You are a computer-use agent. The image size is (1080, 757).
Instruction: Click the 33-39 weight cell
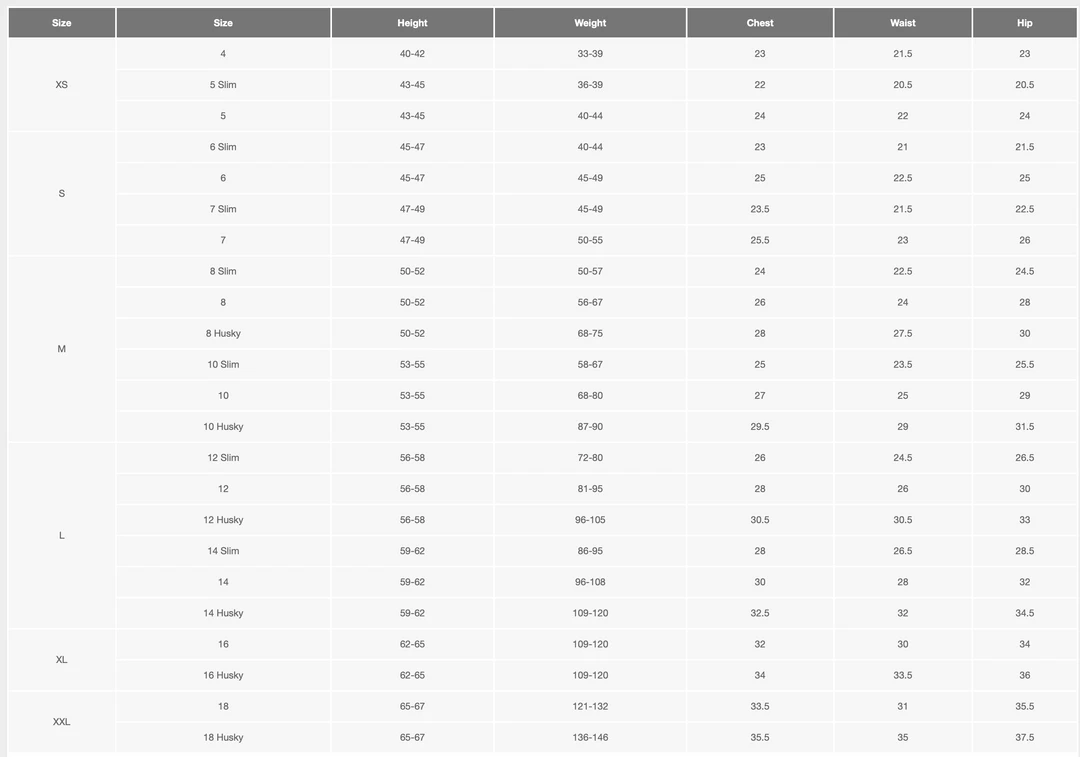pyautogui.click(x=590, y=54)
